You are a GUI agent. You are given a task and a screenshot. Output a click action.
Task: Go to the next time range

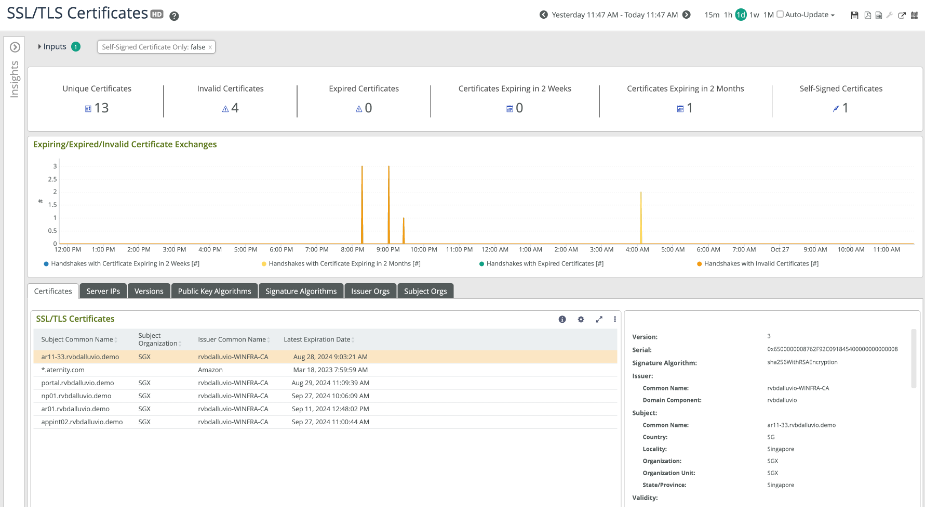686,15
